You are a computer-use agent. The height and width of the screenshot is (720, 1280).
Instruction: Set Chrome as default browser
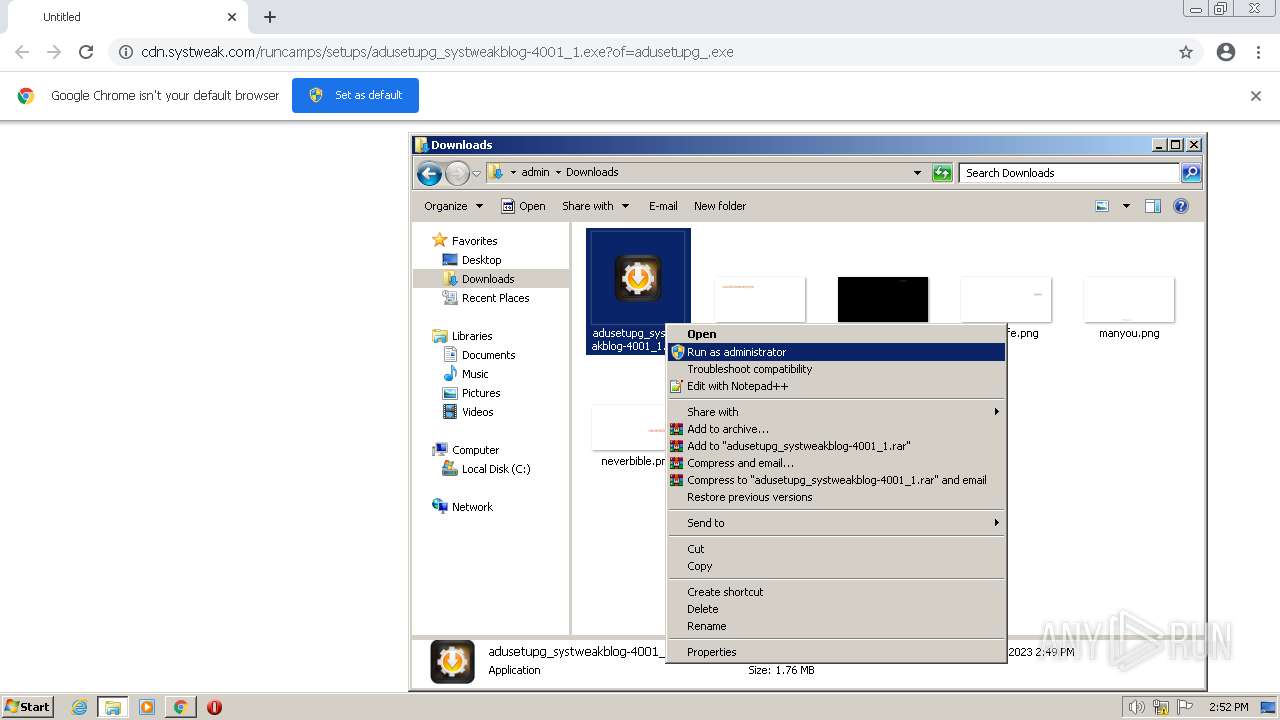pos(355,95)
